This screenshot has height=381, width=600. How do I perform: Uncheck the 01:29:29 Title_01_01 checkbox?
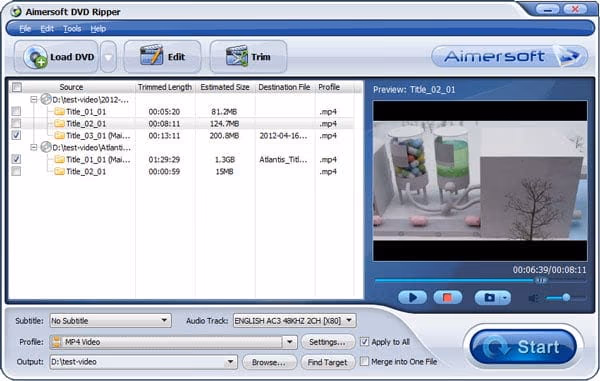click(x=16, y=159)
